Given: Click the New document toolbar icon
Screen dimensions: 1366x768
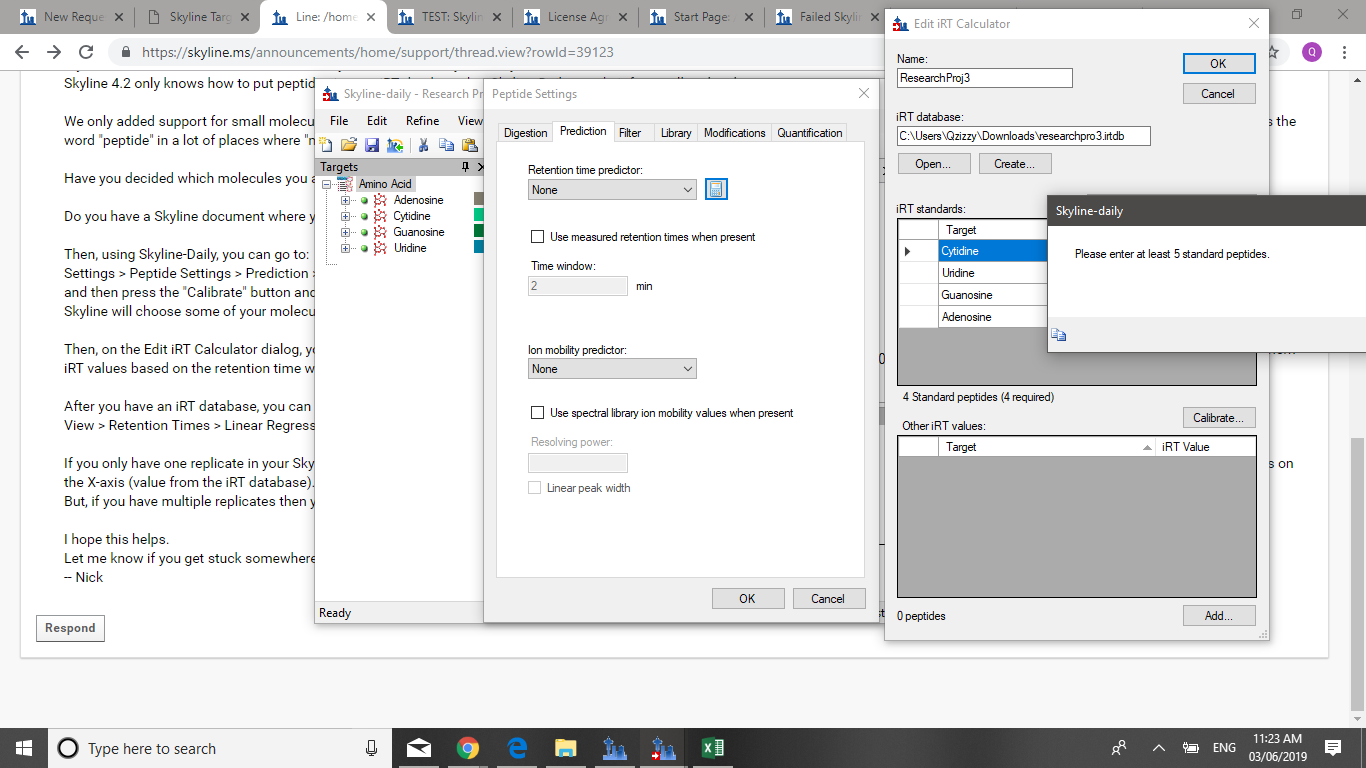Looking at the screenshot, I should 326,146.
